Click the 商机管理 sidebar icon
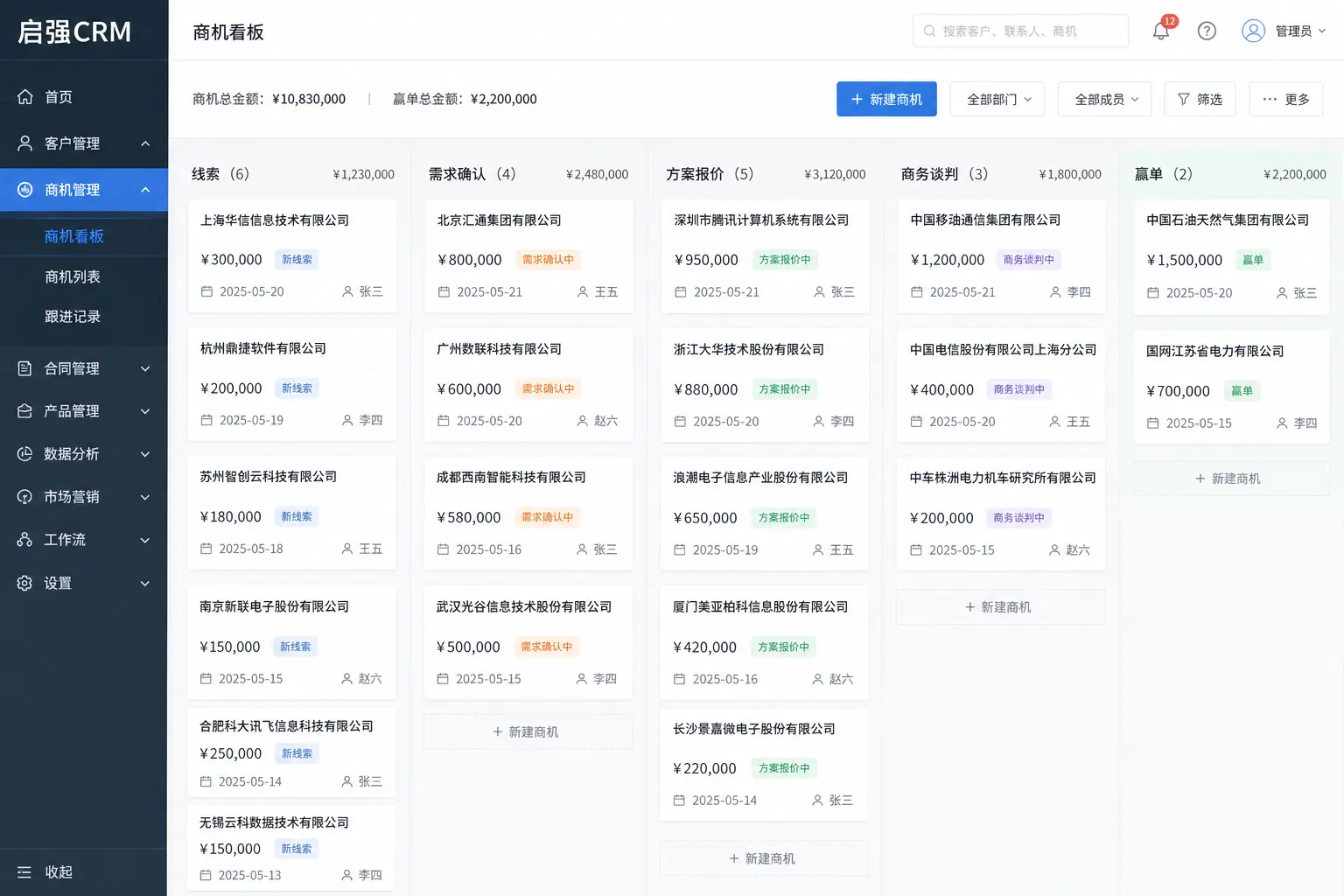The width and height of the screenshot is (1344, 896). 24,189
